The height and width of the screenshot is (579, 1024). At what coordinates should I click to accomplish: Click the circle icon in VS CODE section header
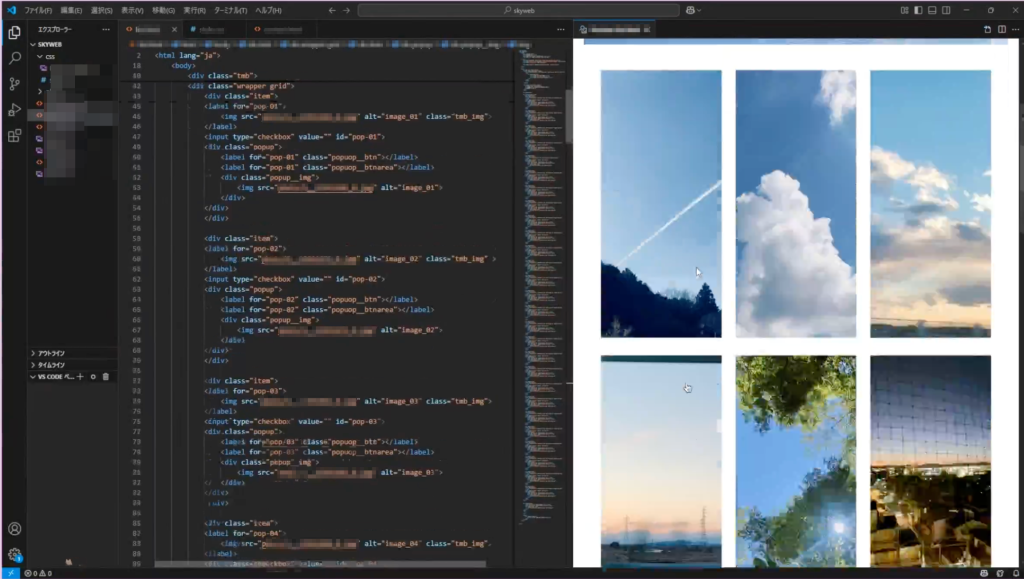[93, 377]
